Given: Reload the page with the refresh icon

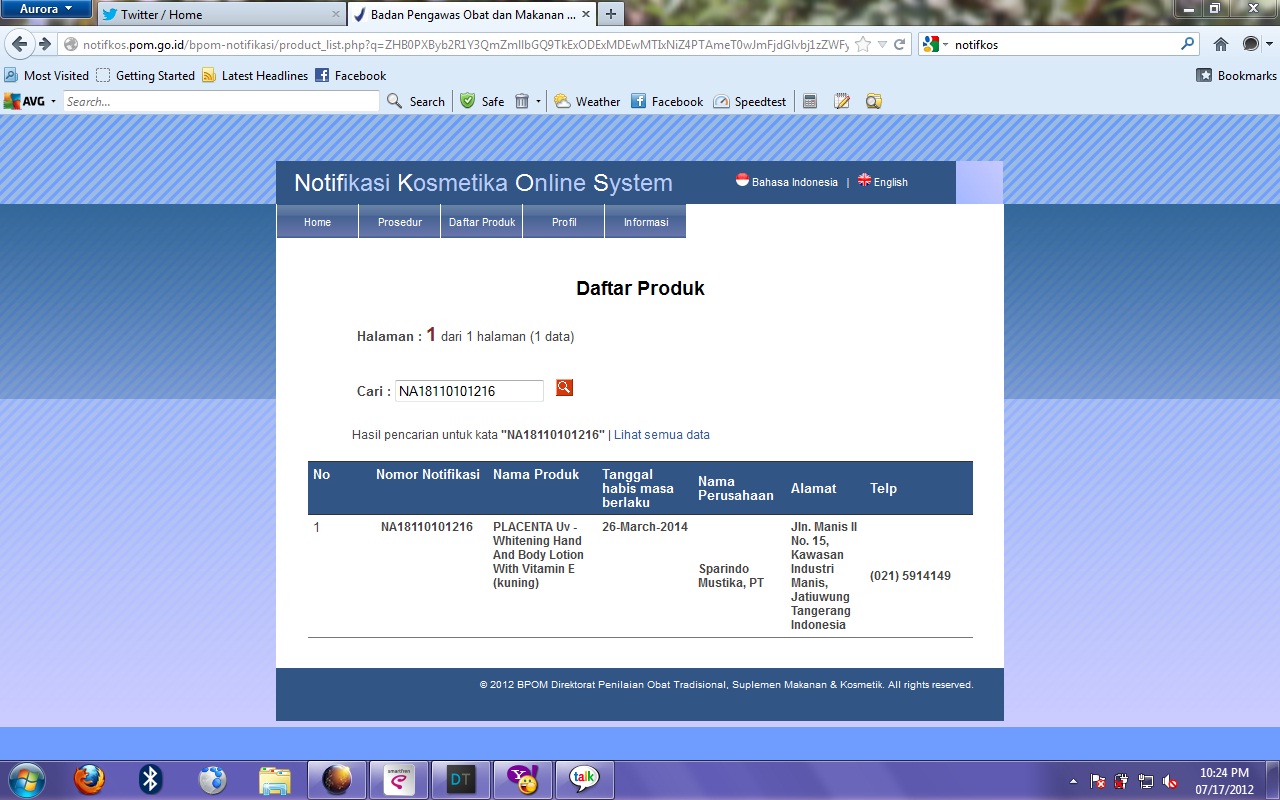Looking at the screenshot, I should point(900,45).
